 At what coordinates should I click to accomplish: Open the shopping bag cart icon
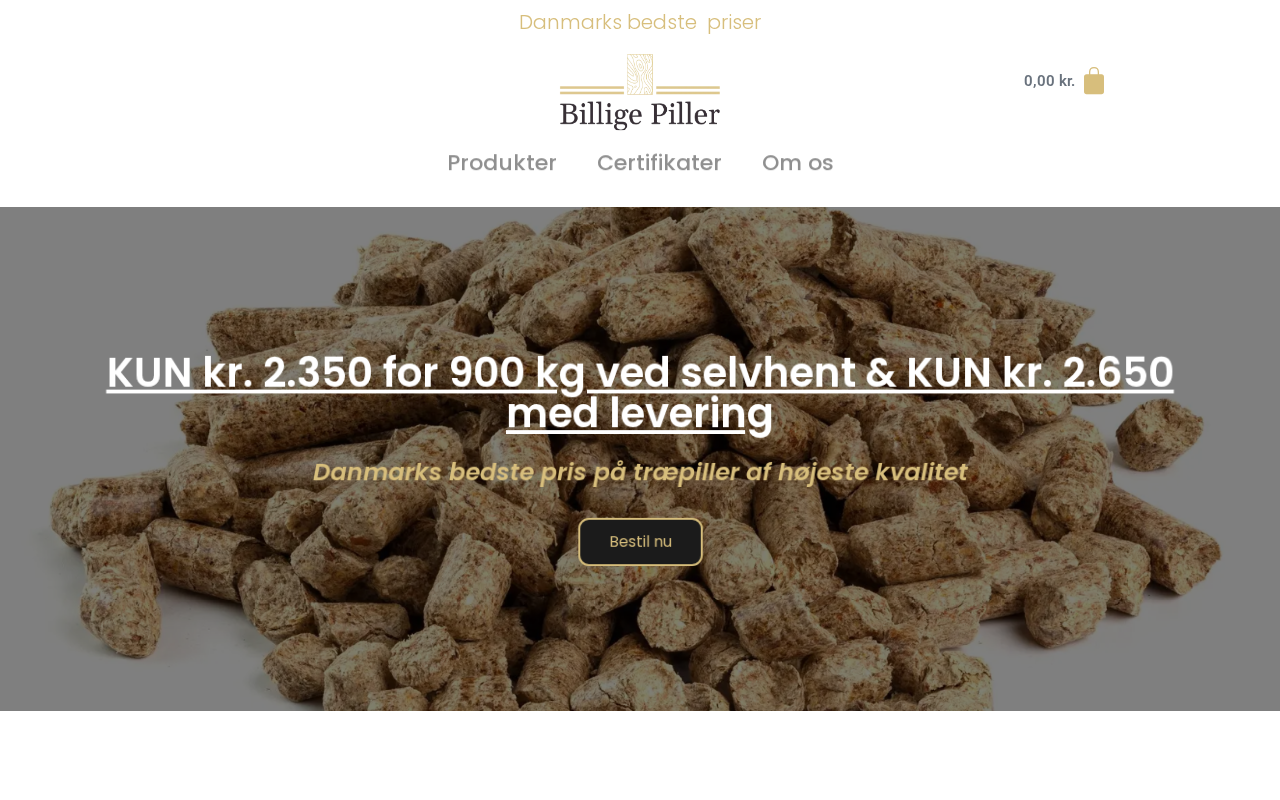[1094, 81]
